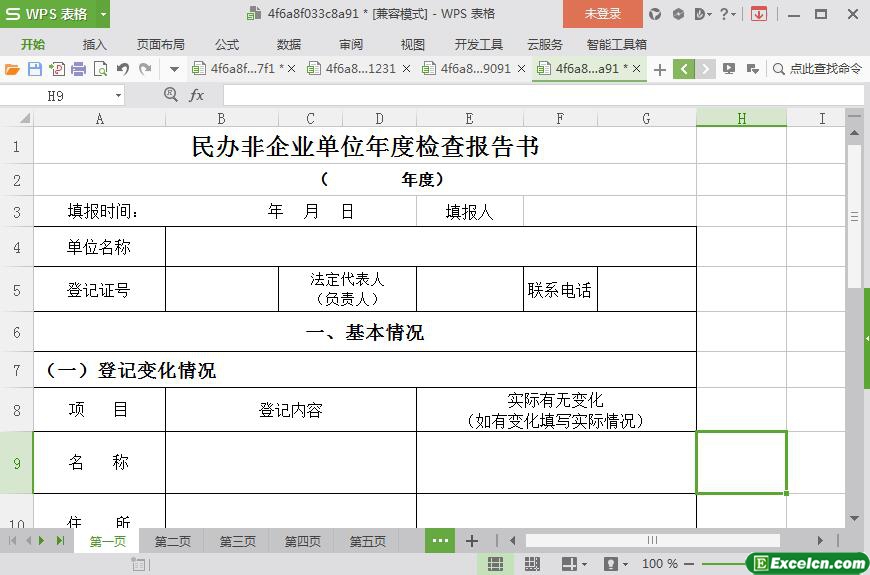The width and height of the screenshot is (870, 575).
Task: Click the open folder icon
Action: coord(12,69)
